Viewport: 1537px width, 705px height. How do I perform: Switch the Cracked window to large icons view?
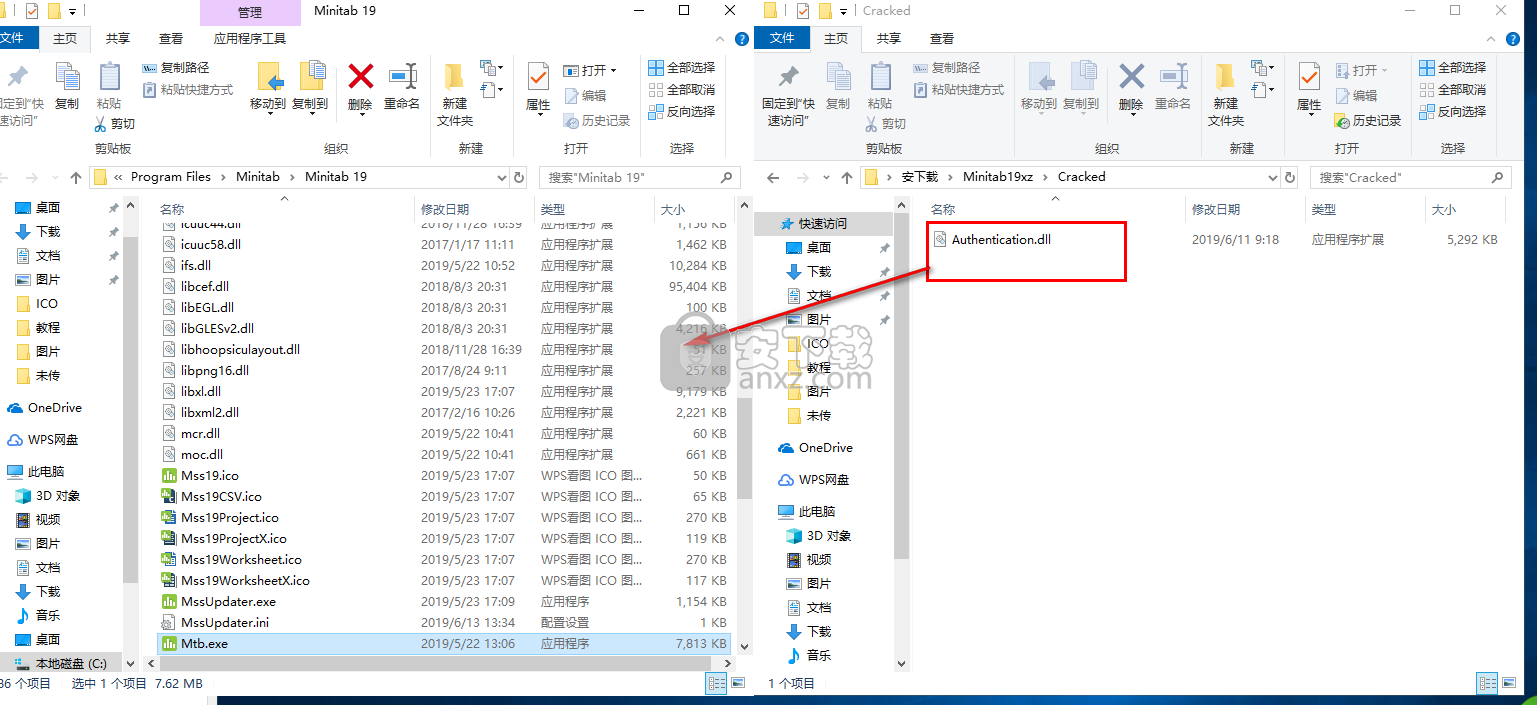pos(1509,684)
